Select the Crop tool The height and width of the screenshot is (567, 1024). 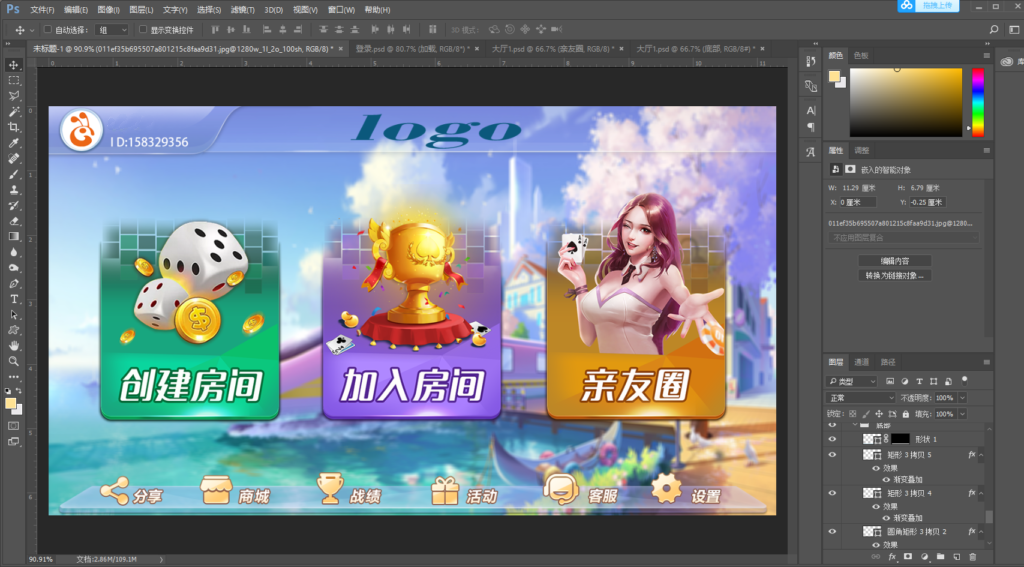pos(14,127)
